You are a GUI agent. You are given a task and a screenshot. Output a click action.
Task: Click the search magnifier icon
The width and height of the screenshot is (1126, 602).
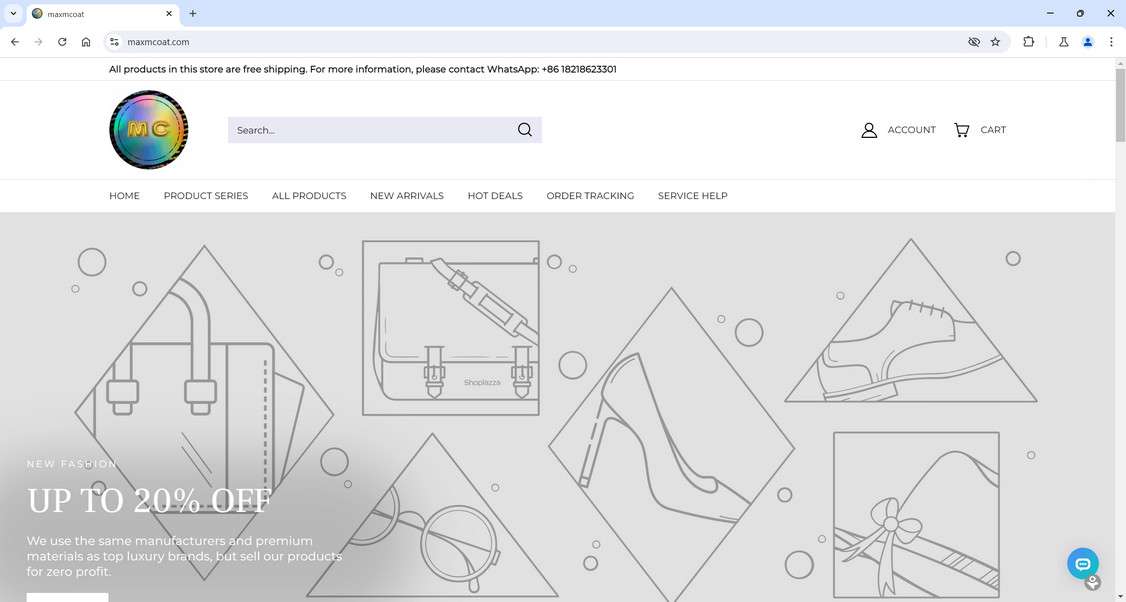[525, 130]
